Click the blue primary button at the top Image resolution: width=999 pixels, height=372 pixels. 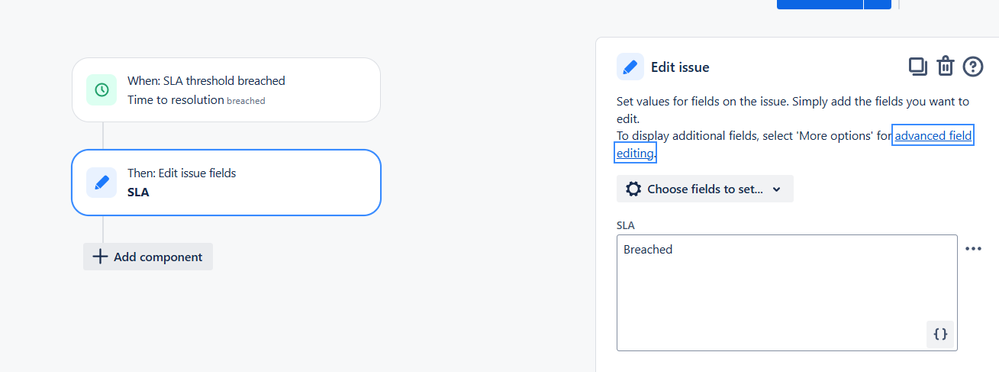pyautogui.click(x=820, y=4)
